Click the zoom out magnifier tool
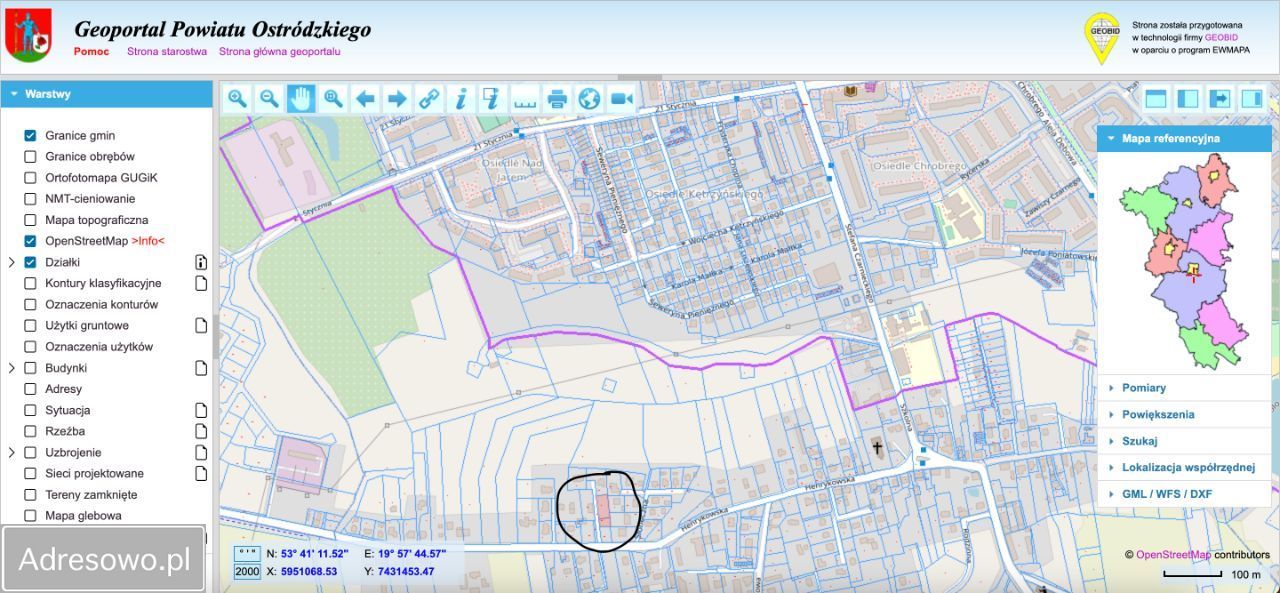Screen dimensions: 1280x593 [x=269, y=98]
